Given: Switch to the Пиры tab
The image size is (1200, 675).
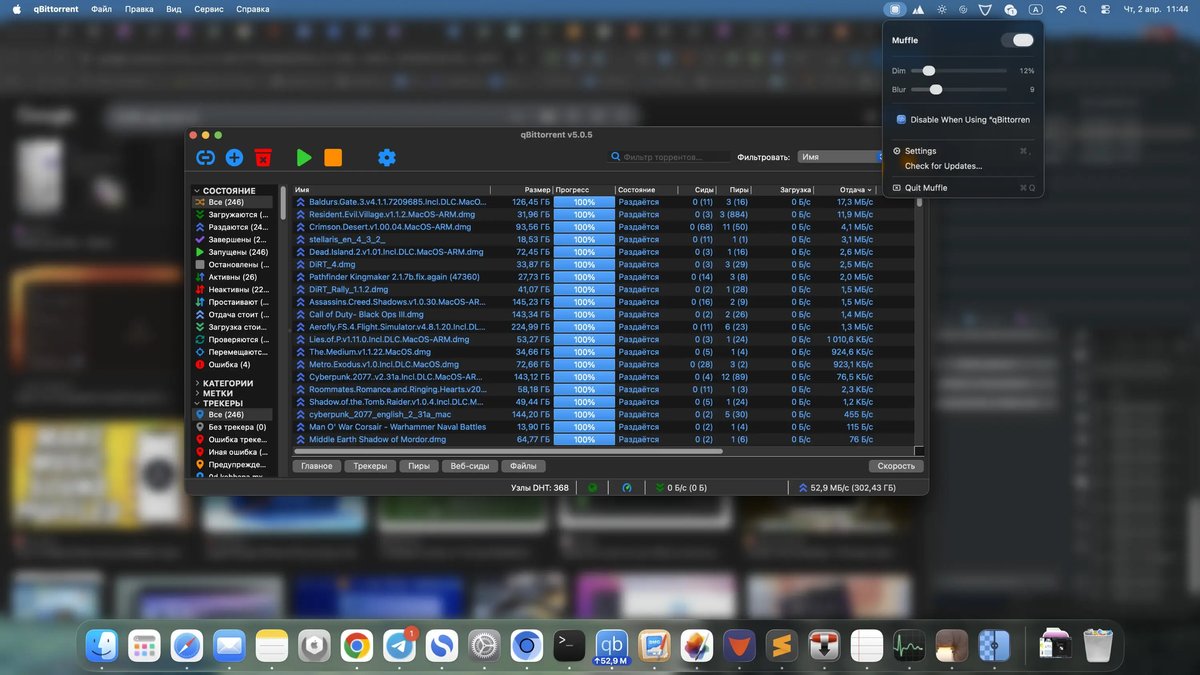Looking at the screenshot, I should 418,465.
